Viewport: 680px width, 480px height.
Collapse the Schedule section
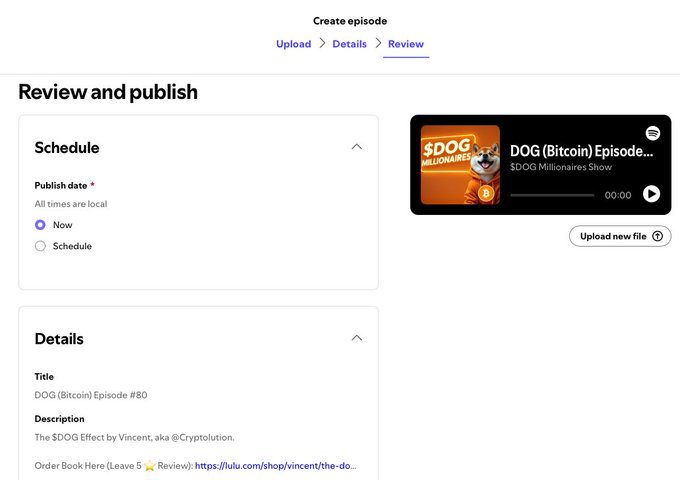point(356,147)
